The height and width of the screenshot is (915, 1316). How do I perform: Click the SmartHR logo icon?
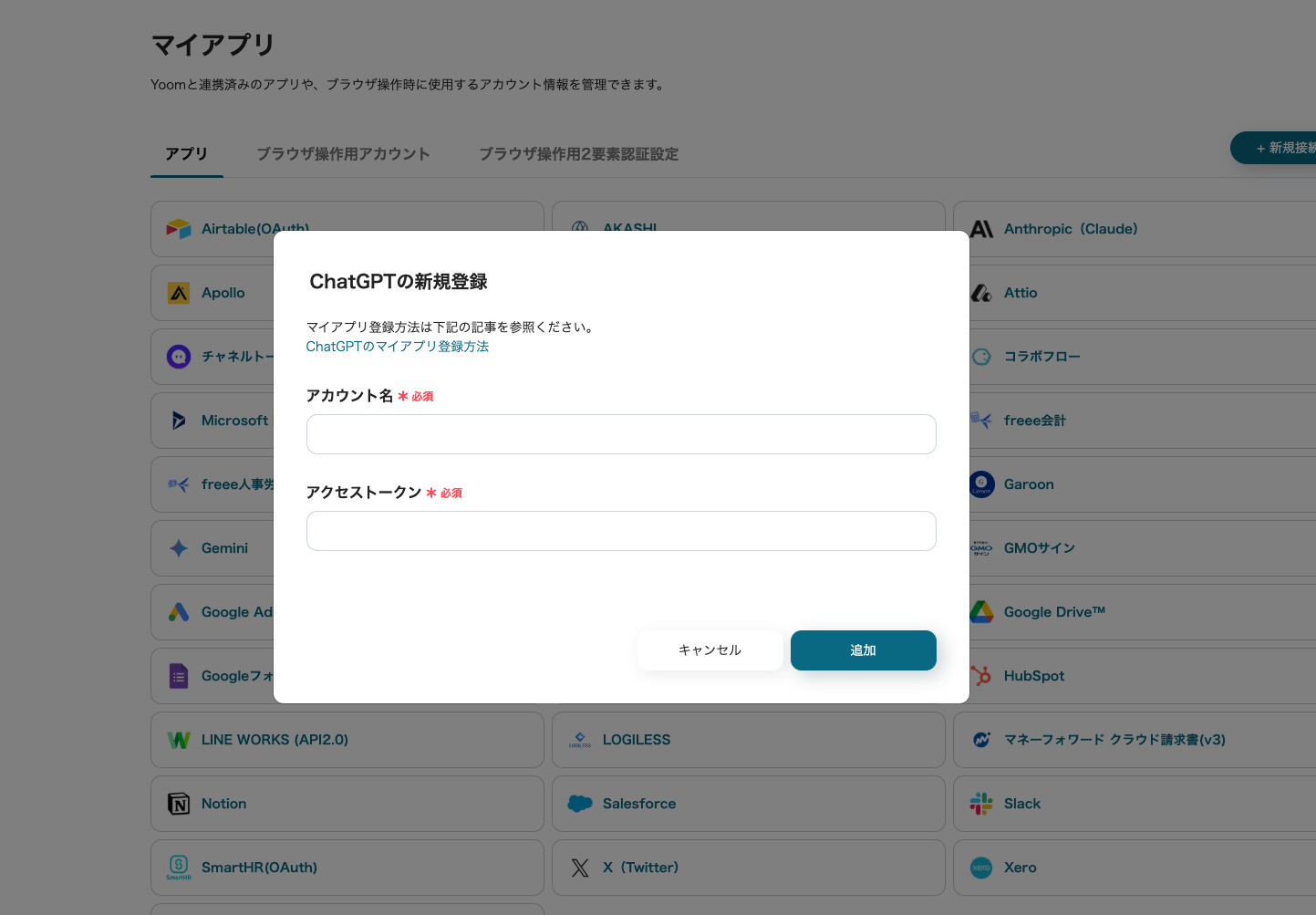click(x=179, y=868)
